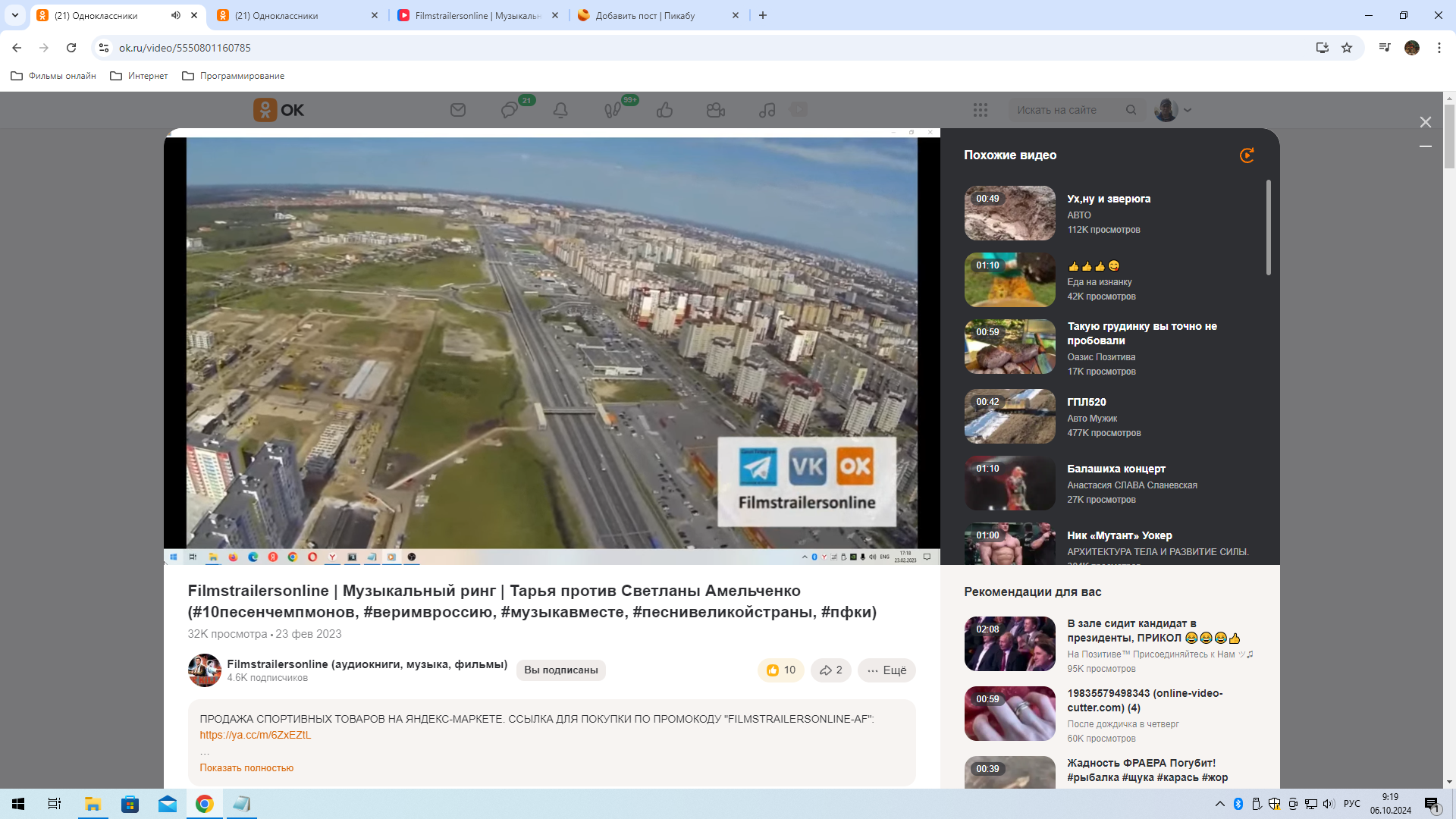Close the video overlay with X

click(1426, 122)
